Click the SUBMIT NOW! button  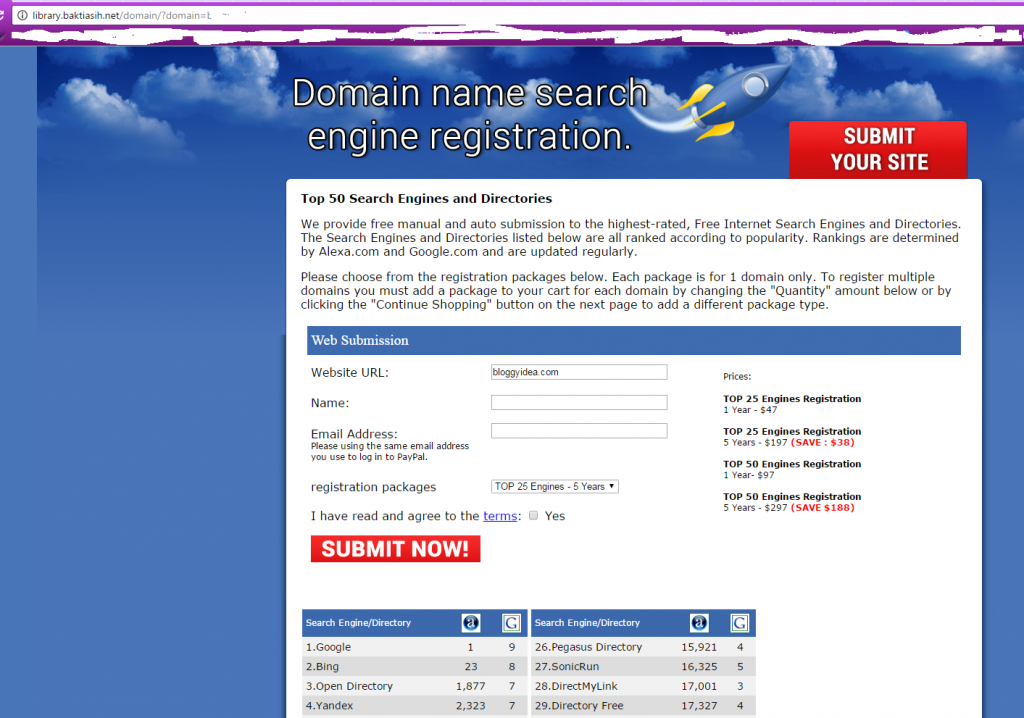click(x=395, y=548)
